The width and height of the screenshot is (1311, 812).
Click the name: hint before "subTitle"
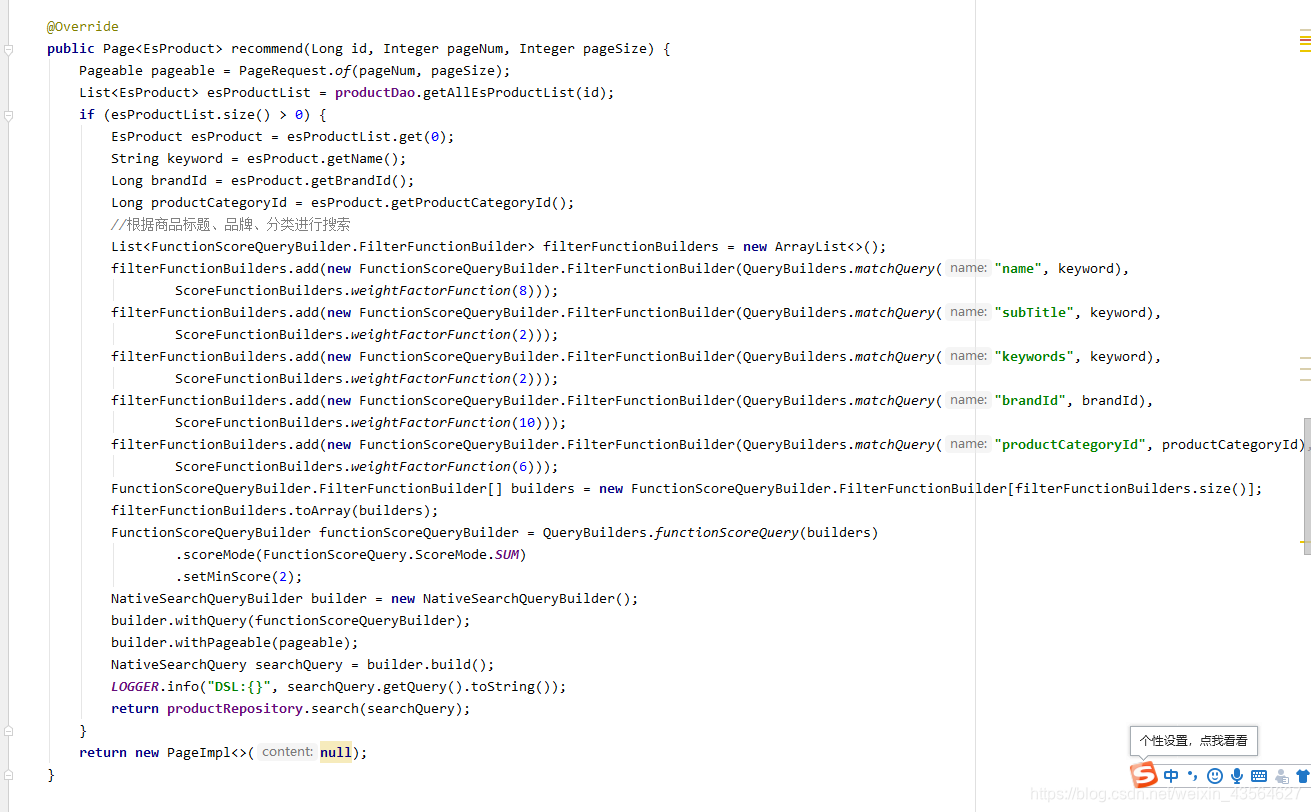[x=968, y=312]
